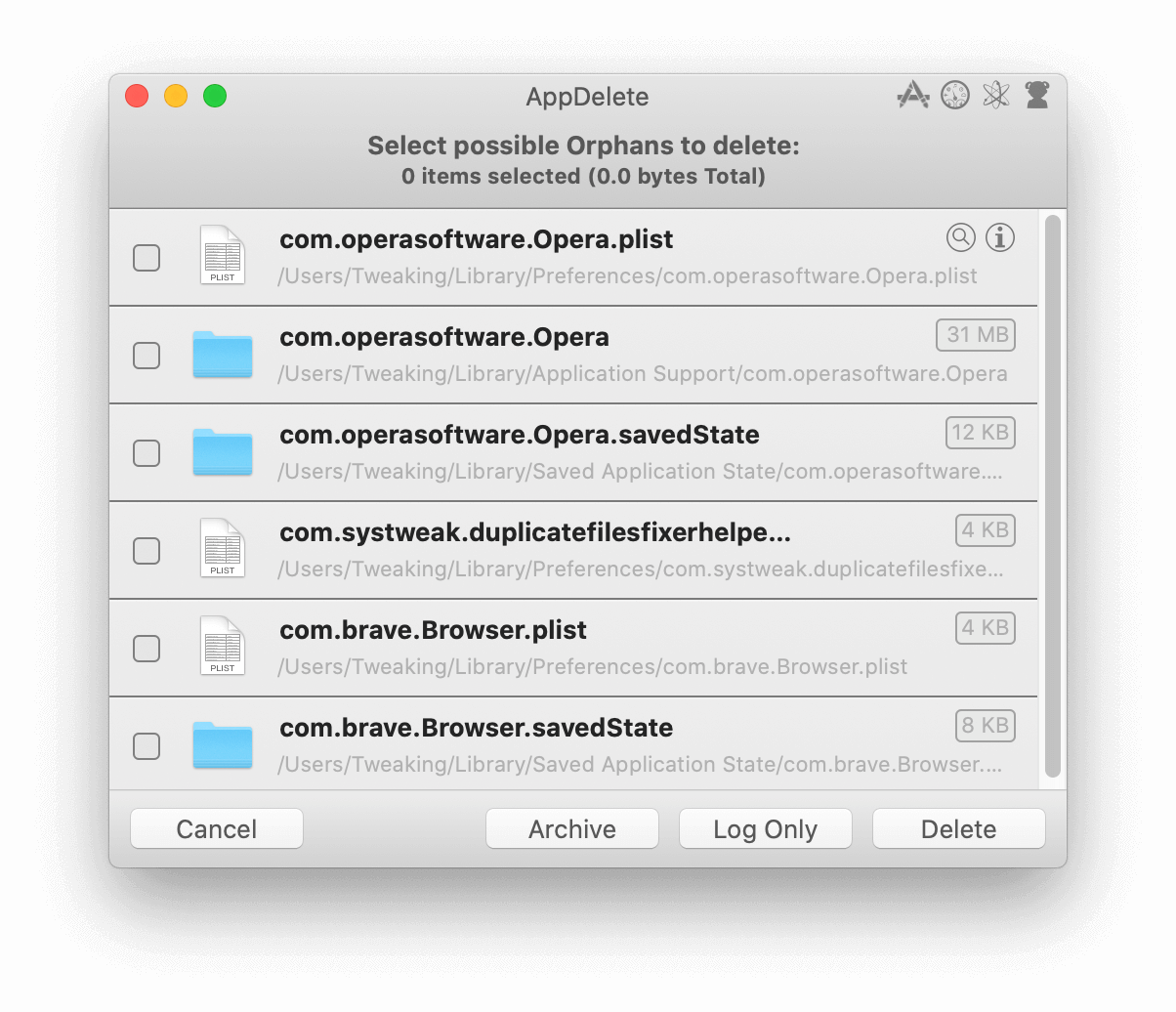Click the 4 KB badge on com.brave.Browser.plist
The width and height of the screenshot is (1176, 1012).
pos(986,628)
